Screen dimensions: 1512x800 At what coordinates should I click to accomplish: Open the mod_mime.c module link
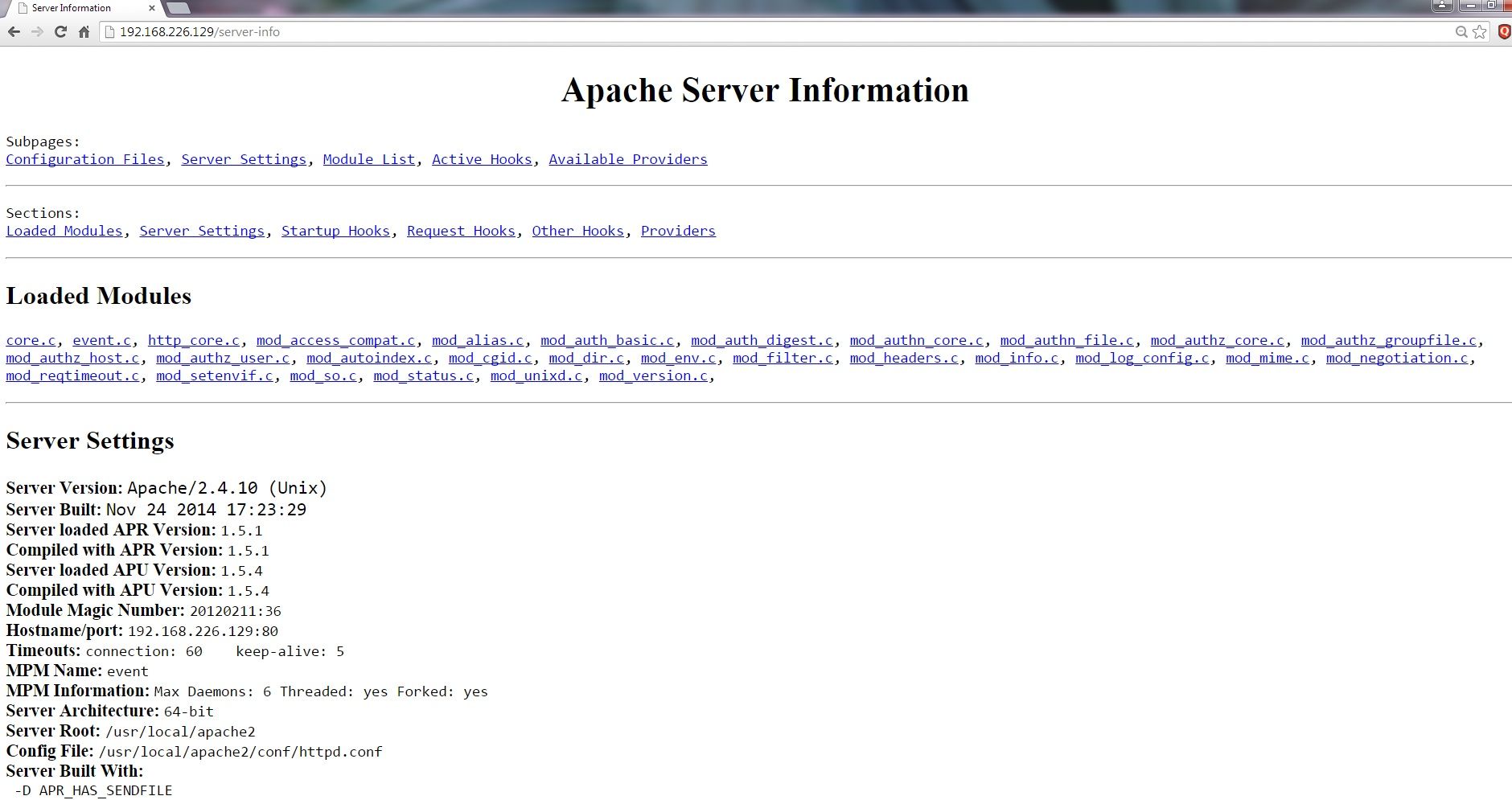(x=1268, y=358)
